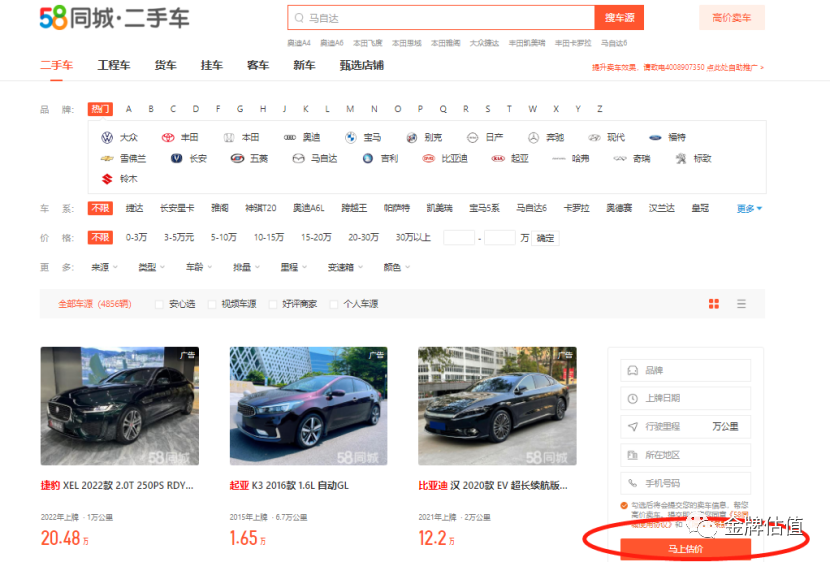
Task: Open the 变速箱 filter dropdown
Action: [x=345, y=267]
